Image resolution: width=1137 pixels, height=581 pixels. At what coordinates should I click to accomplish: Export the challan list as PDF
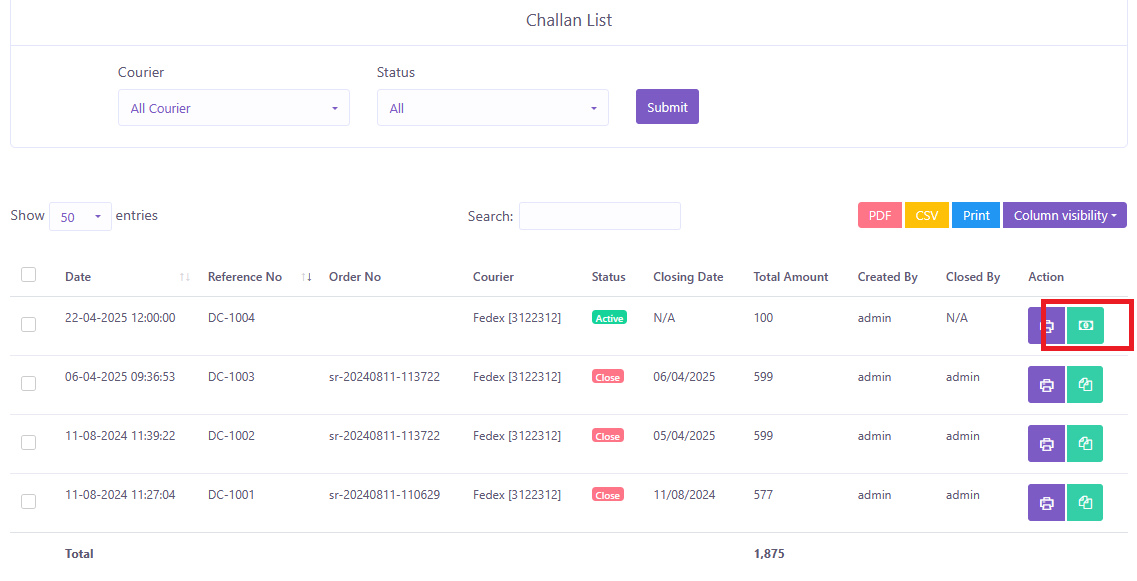click(x=879, y=216)
